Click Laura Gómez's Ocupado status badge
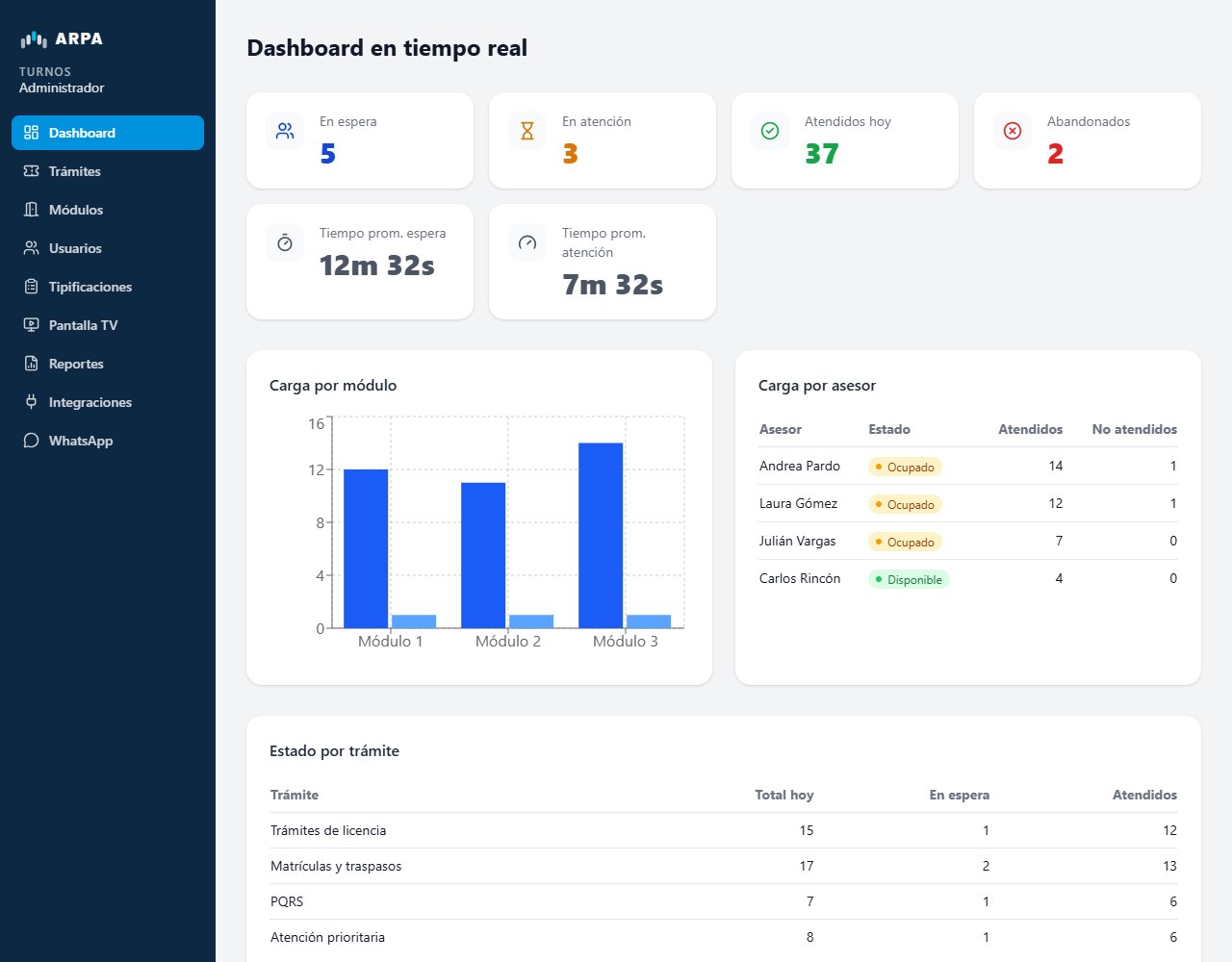The width and height of the screenshot is (1232, 962). [x=905, y=504]
